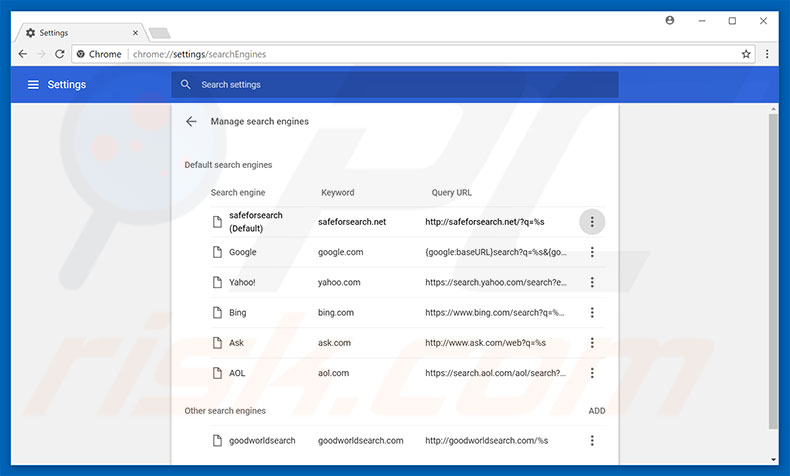The width and height of the screenshot is (790, 476).
Task: Open the Chrome three-dot menu
Action: point(767,54)
